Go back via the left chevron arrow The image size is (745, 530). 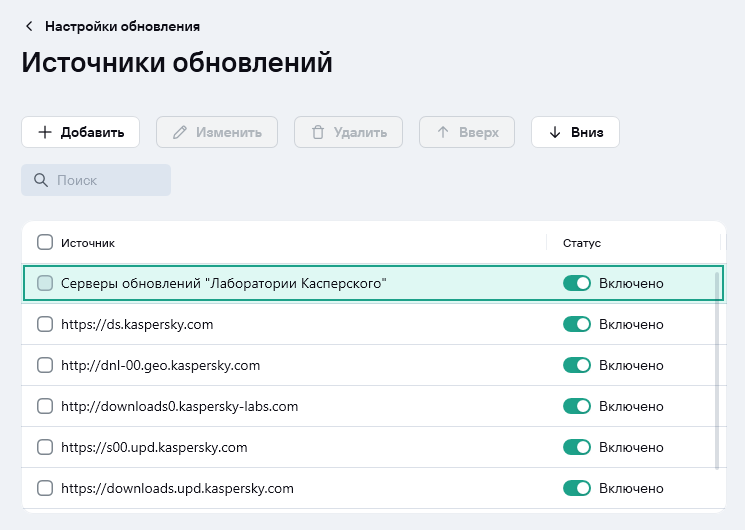(x=29, y=26)
